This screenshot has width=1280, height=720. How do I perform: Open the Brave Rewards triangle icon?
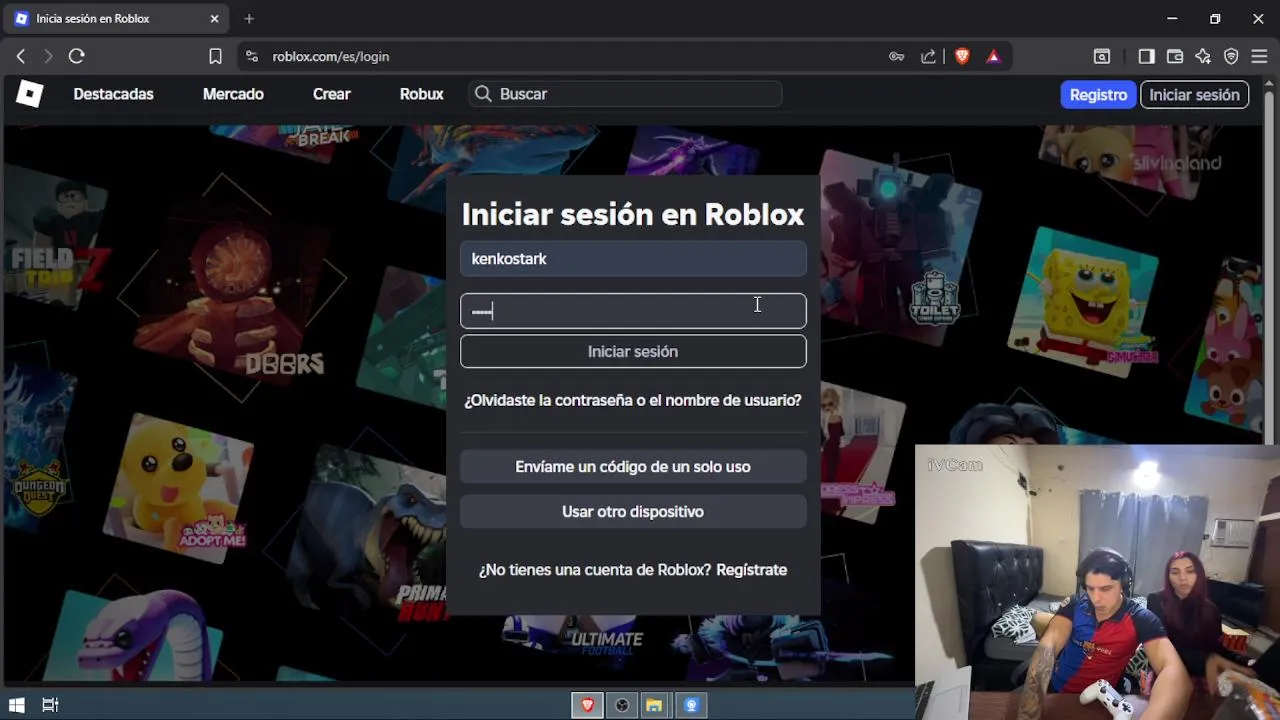[x=993, y=57]
